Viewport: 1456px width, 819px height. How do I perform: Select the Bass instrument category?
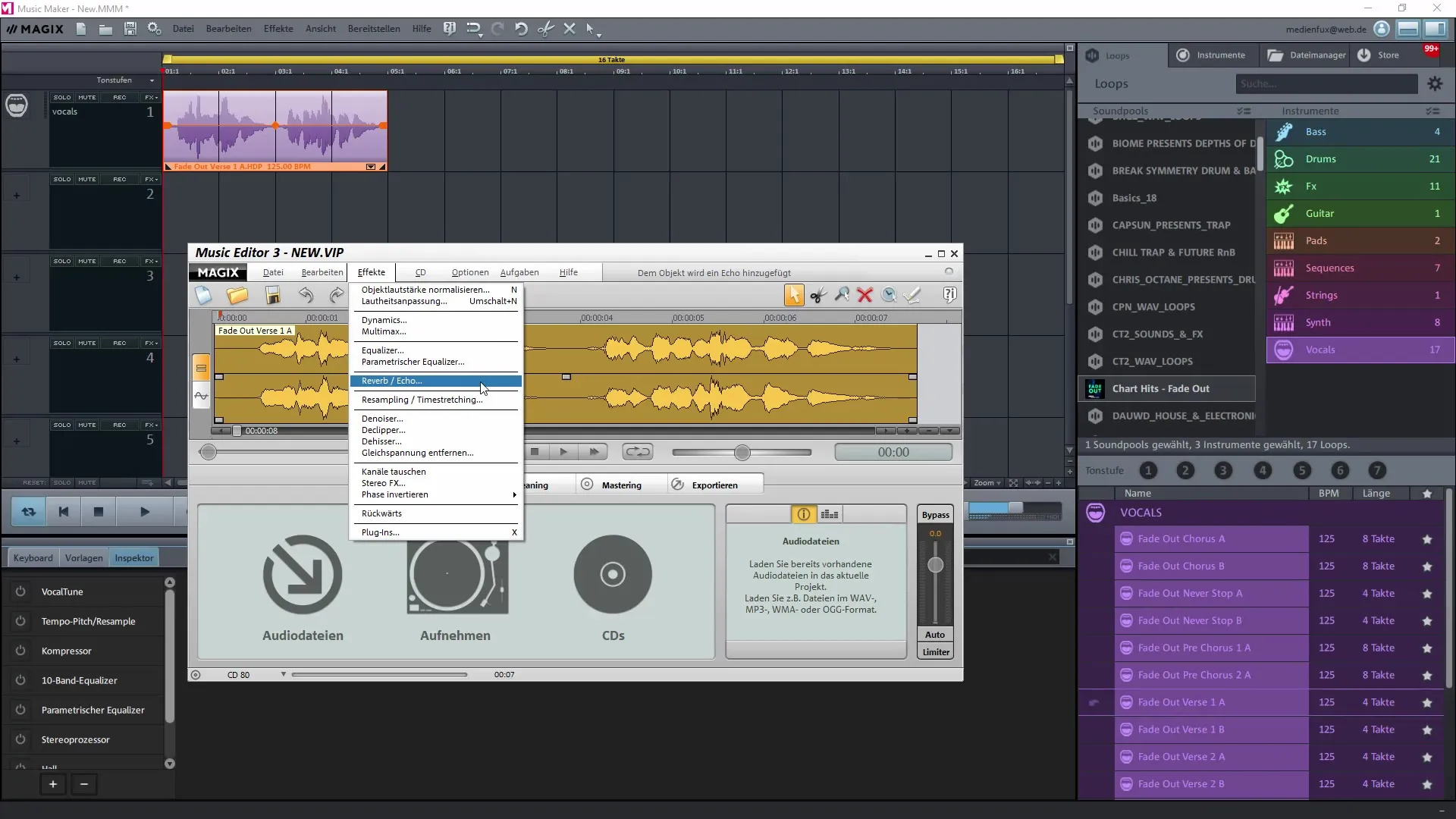1360,132
